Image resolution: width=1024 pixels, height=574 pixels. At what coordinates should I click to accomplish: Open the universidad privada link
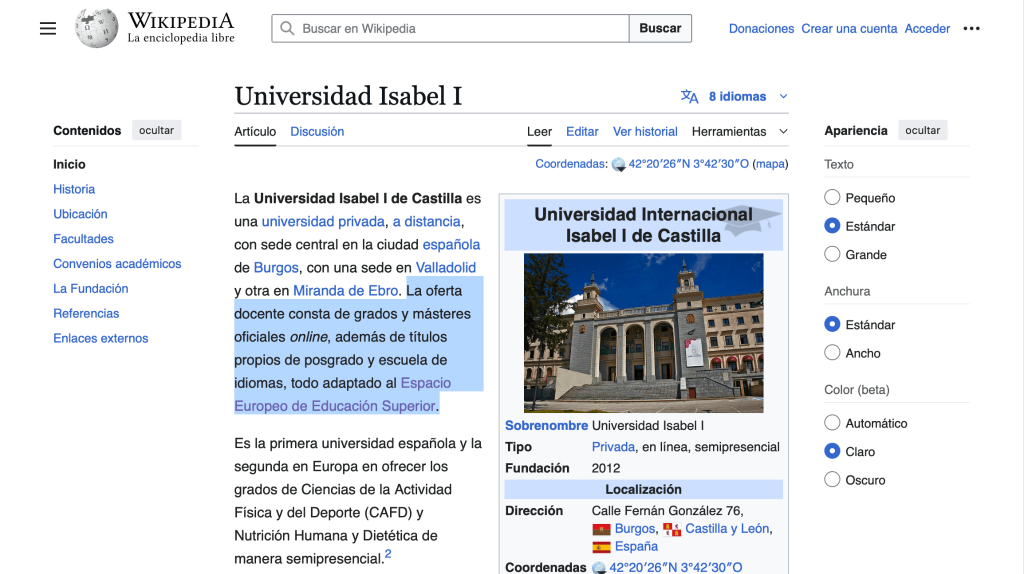[x=323, y=221]
